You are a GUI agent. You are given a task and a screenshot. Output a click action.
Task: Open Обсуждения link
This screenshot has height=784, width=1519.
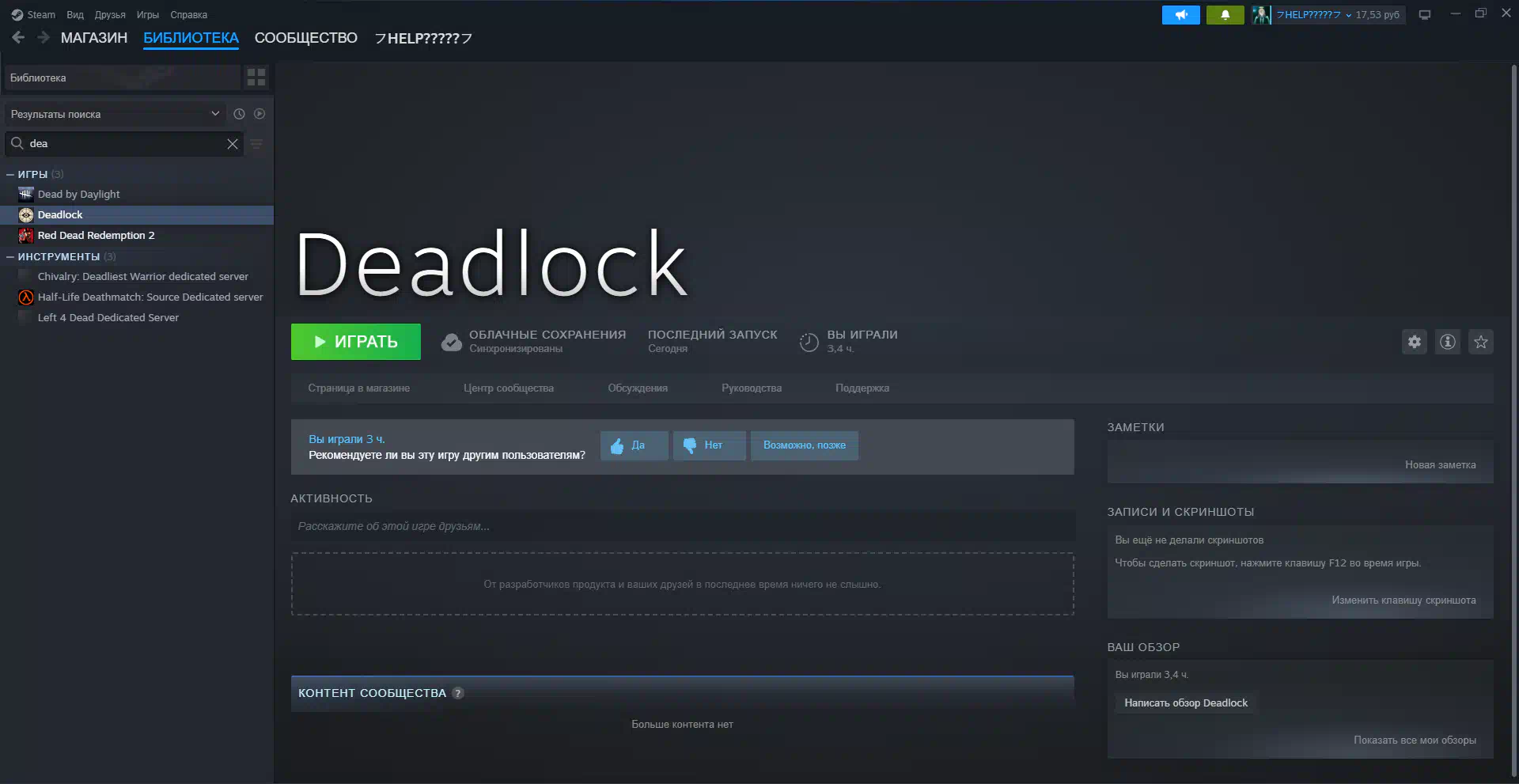coord(638,388)
